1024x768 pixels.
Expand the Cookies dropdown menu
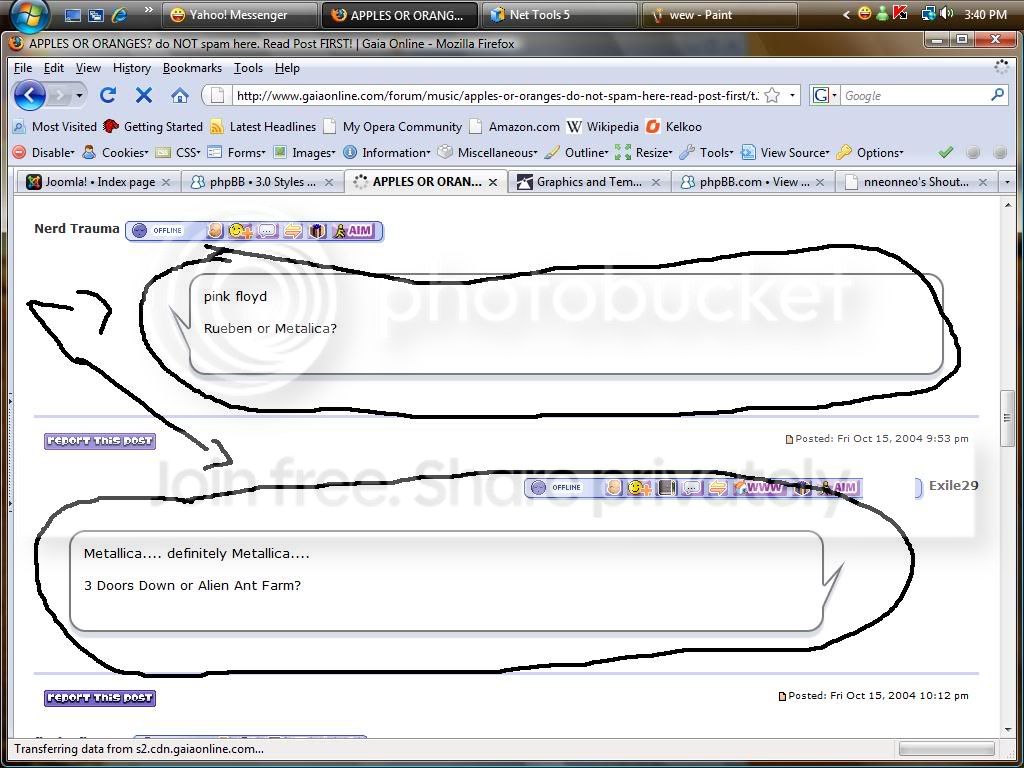[x=116, y=153]
